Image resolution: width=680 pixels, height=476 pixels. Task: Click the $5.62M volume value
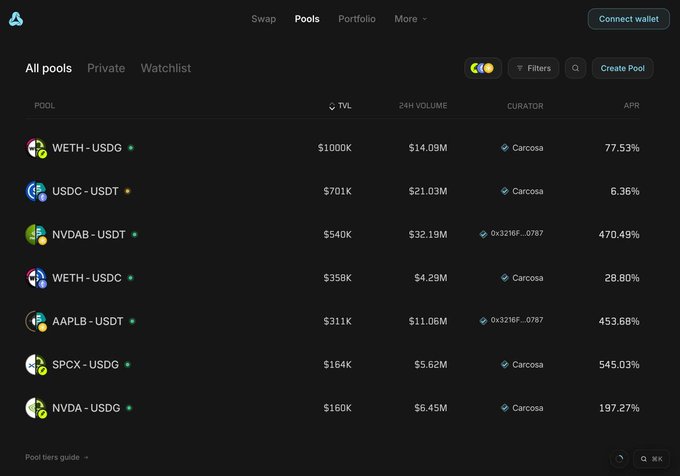(x=431, y=365)
